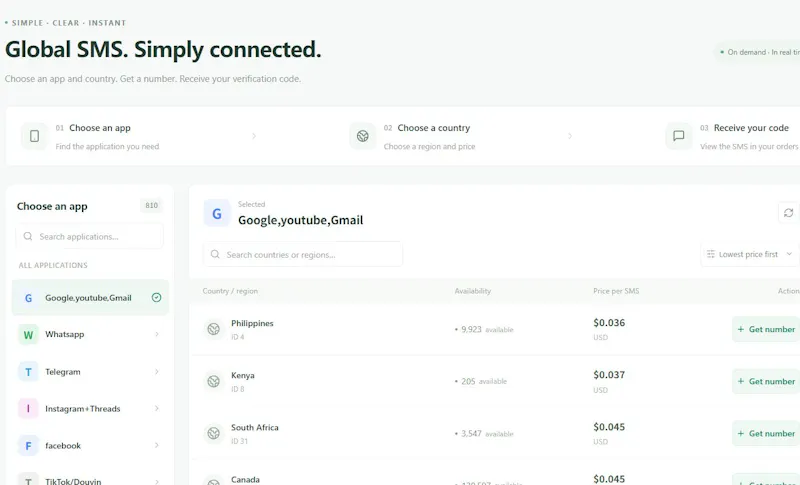Image resolution: width=800 pixels, height=485 pixels.
Task: Click the chevron on the Instagram+Threads row
Action: coord(157,409)
